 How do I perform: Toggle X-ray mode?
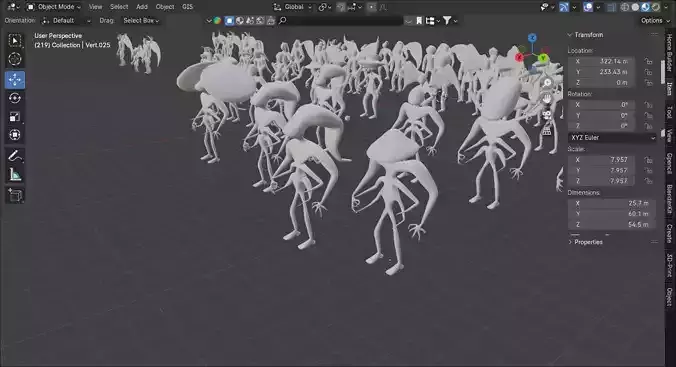coord(611,7)
